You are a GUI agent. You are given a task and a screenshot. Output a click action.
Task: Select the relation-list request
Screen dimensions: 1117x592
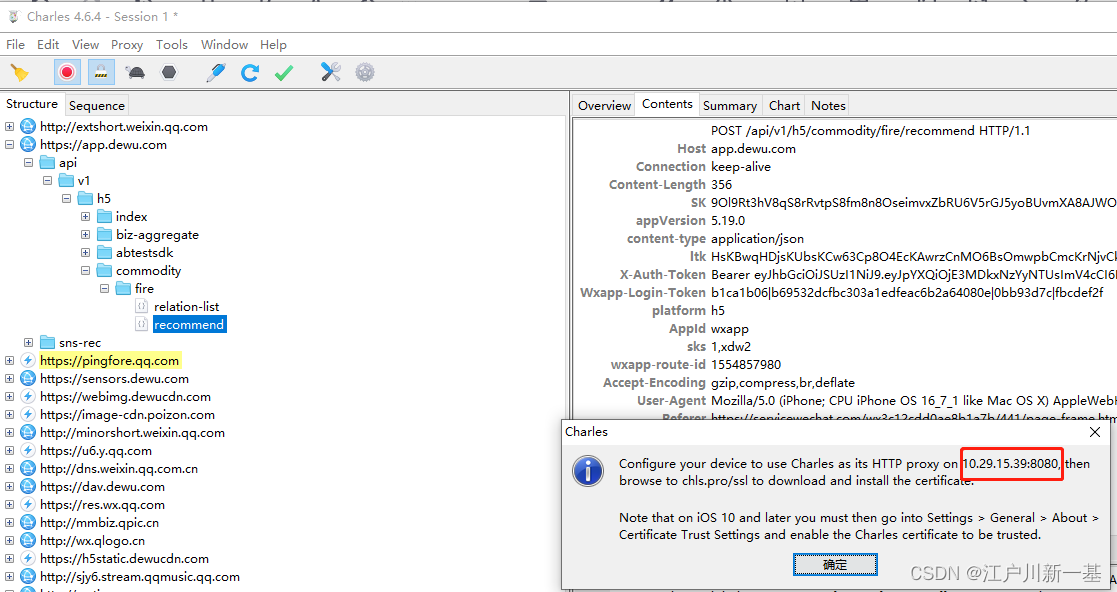[187, 306]
